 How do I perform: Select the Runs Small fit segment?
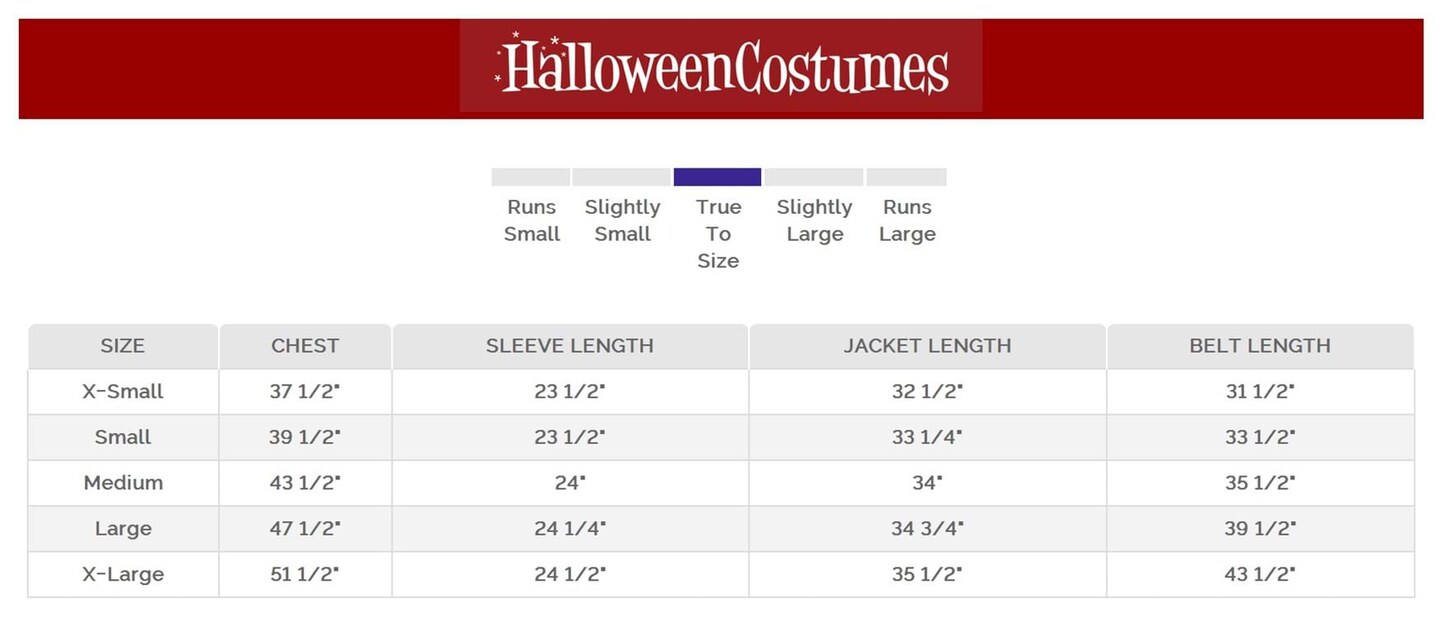click(x=530, y=177)
